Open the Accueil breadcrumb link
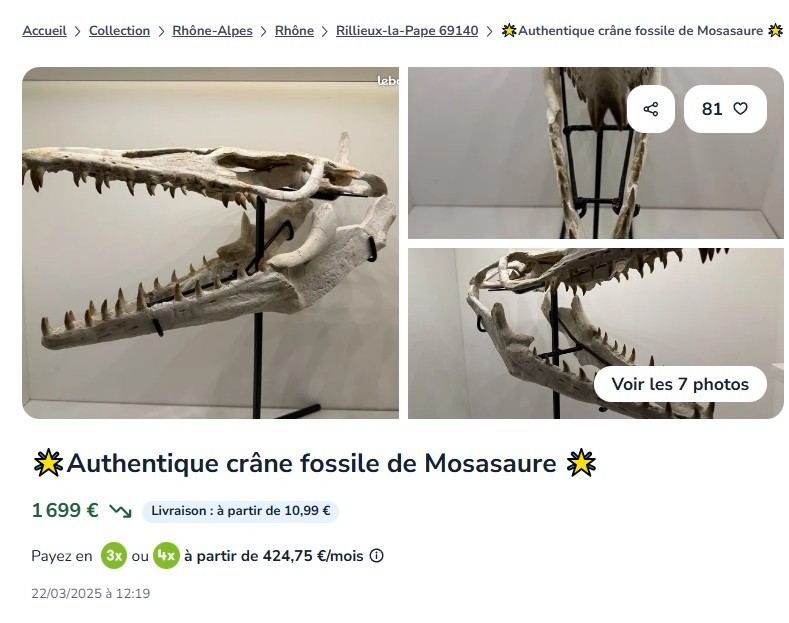 pos(44,31)
